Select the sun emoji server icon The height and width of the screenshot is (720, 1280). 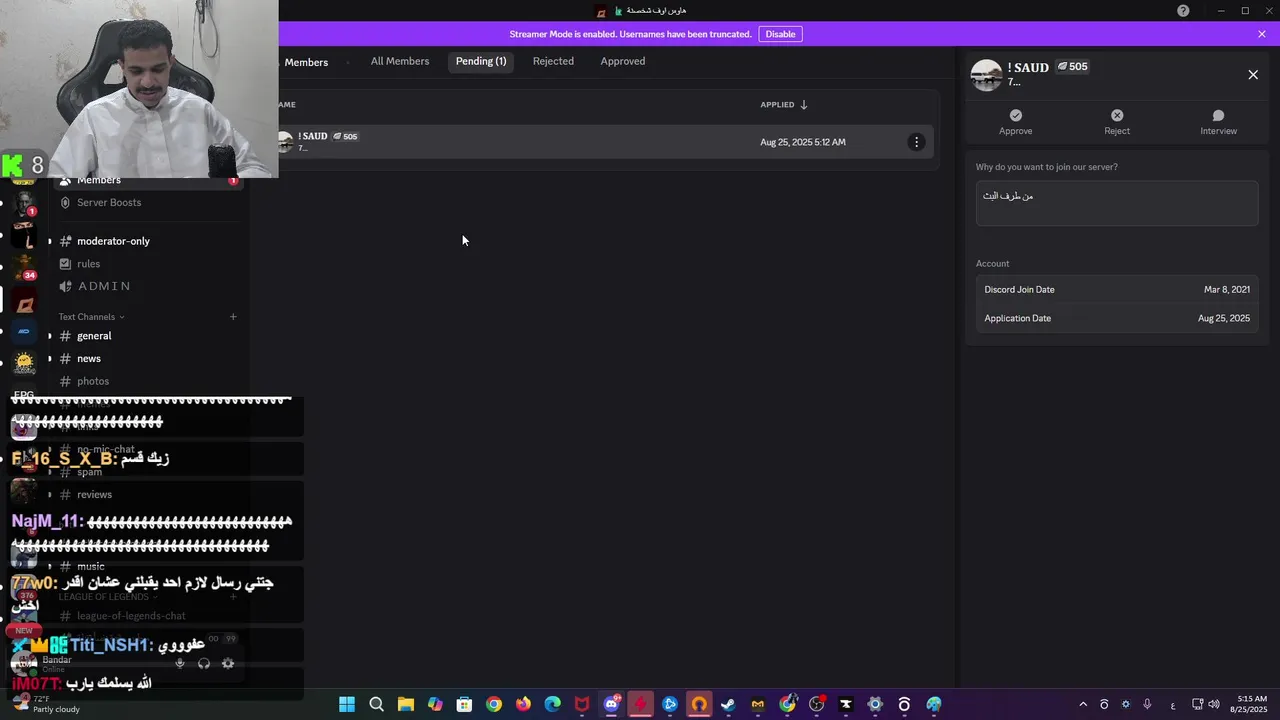point(24,361)
